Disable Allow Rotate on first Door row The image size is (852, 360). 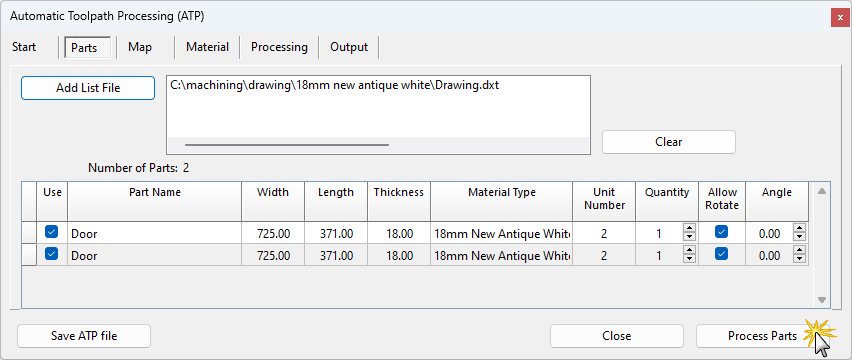tap(722, 232)
